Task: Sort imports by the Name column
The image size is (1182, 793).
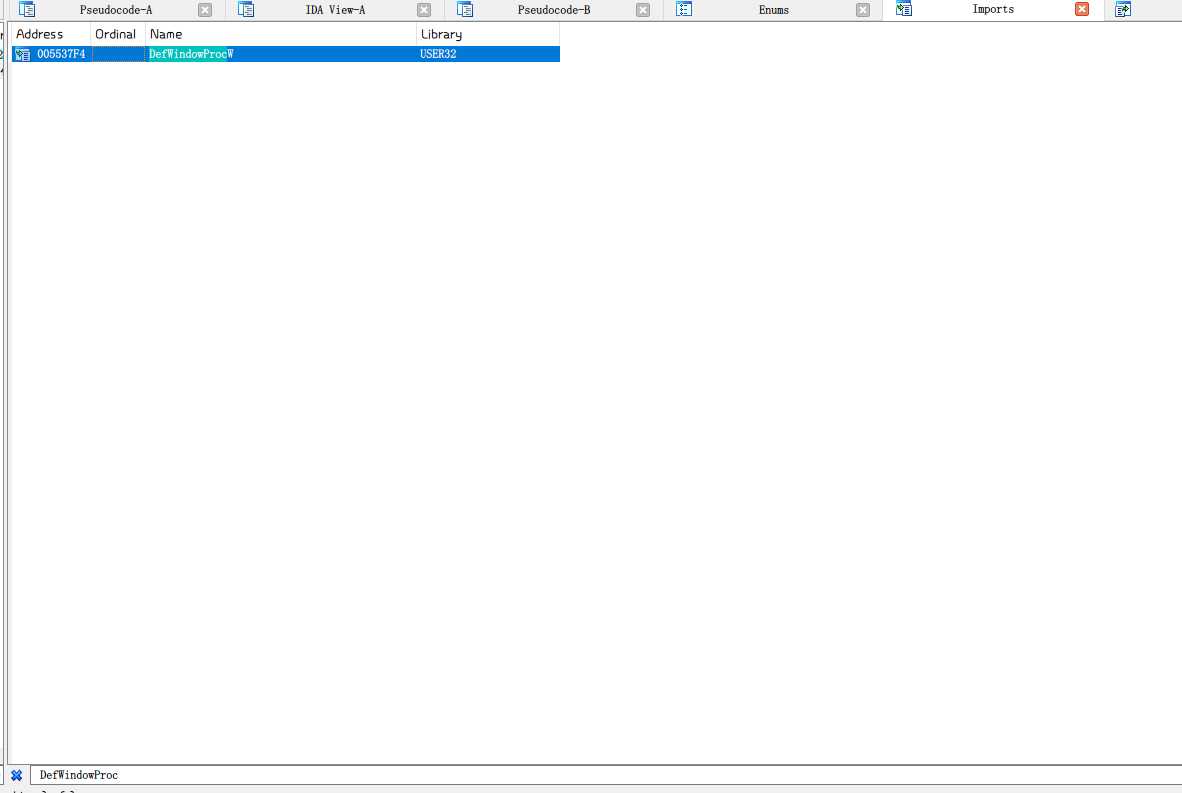Action: click(x=280, y=34)
